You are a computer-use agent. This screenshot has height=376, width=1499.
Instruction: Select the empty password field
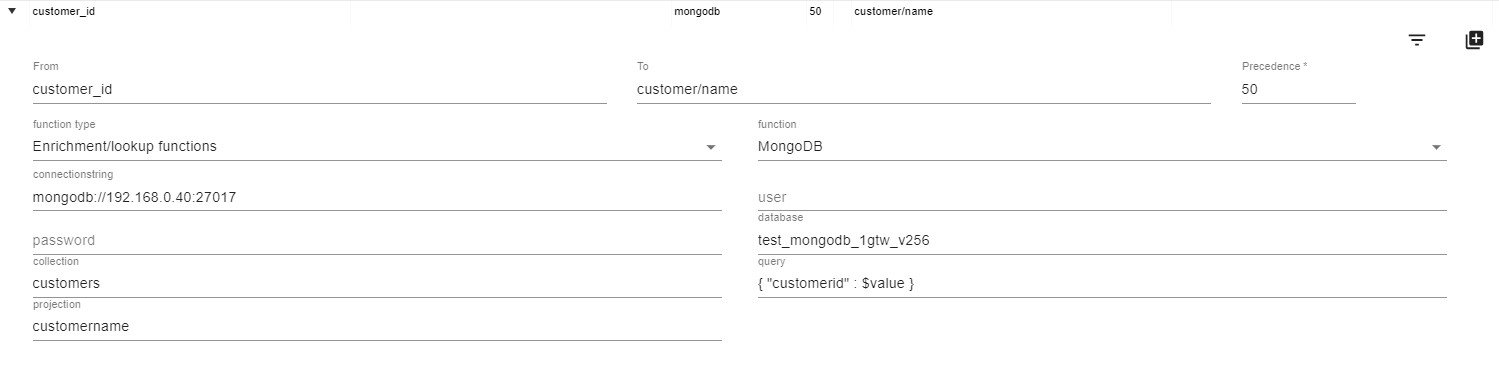pyautogui.click(x=377, y=240)
